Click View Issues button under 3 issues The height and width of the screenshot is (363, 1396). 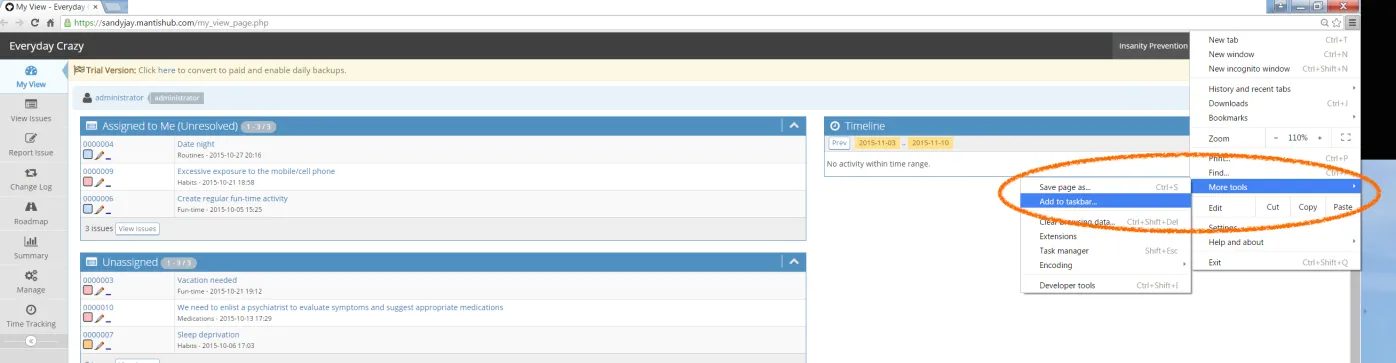coord(137,229)
